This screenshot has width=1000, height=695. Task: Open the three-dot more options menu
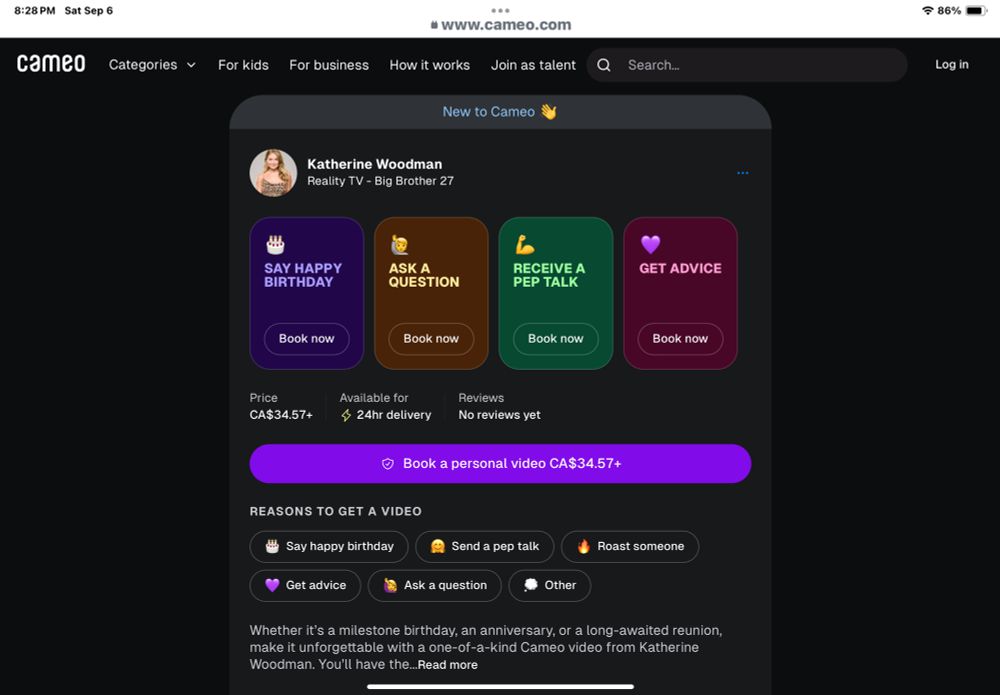click(742, 173)
